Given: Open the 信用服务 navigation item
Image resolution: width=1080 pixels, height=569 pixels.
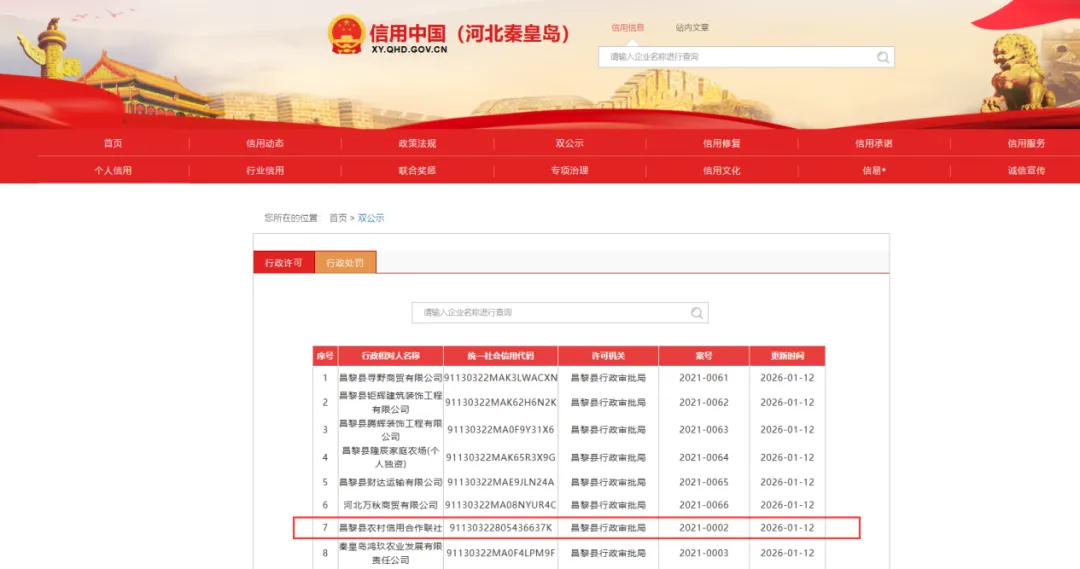Looking at the screenshot, I should click(x=1026, y=143).
